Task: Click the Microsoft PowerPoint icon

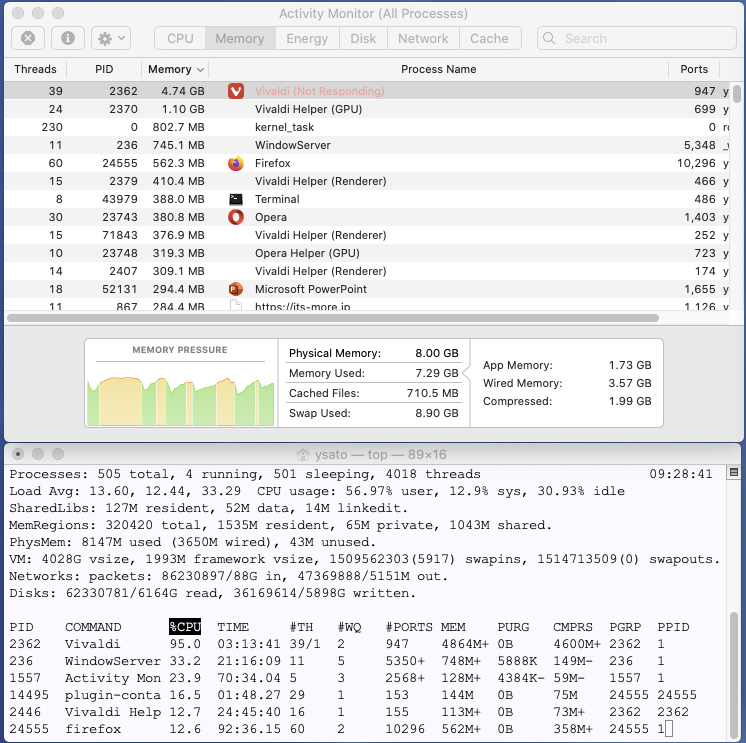Action: coord(236,289)
